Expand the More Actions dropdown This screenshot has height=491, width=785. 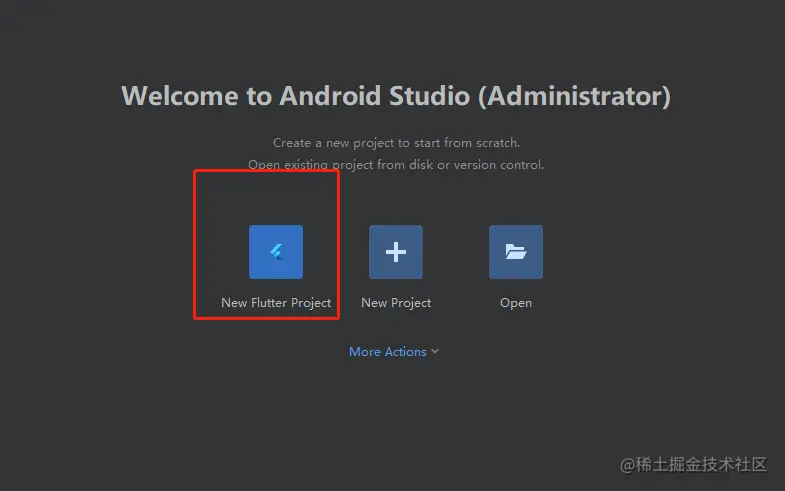(394, 352)
